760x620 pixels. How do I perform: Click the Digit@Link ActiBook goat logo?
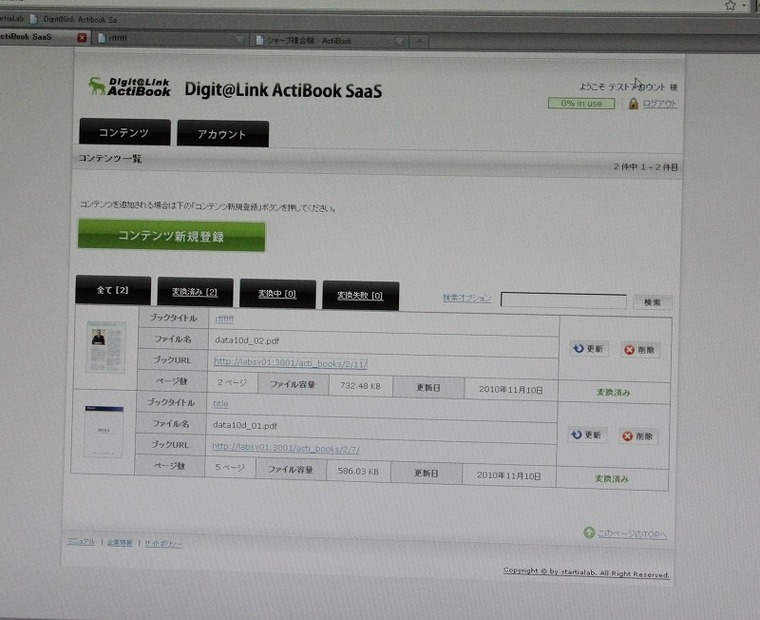click(x=129, y=87)
